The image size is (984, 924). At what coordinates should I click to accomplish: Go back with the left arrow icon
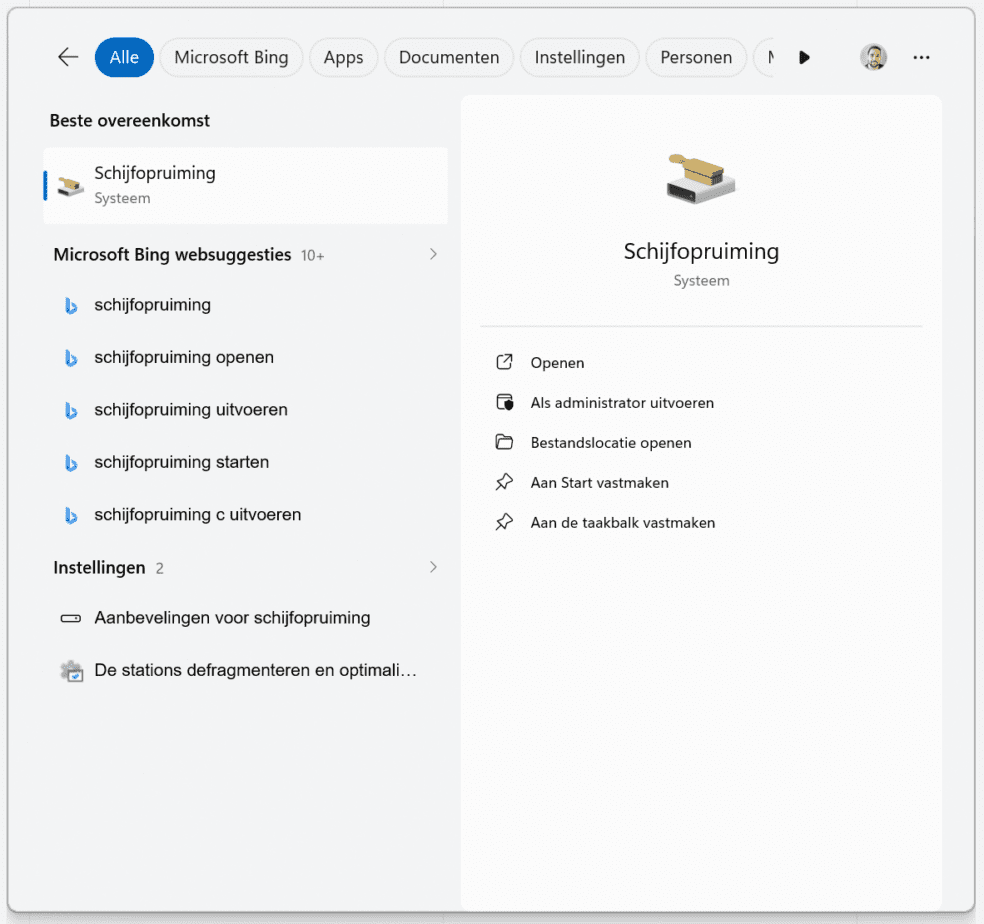click(x=68, y=57)
